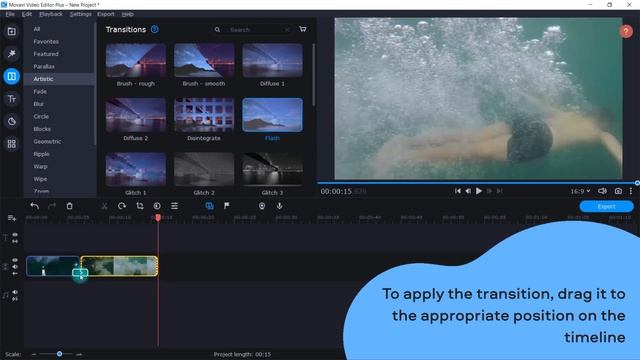Open the Settings menu

coord(80,14)
